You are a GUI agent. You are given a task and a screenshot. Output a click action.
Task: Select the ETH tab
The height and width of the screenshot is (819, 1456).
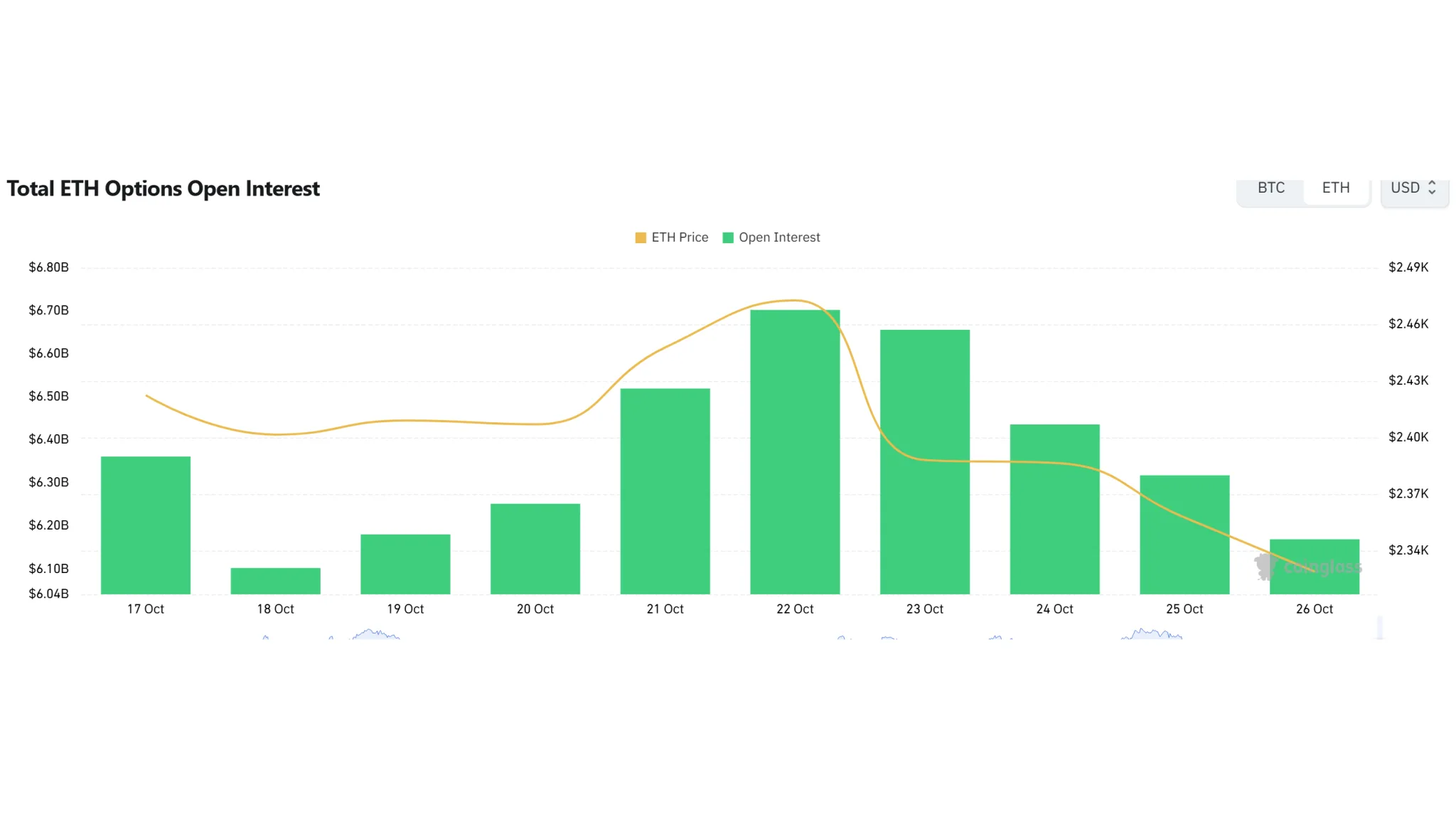(x=1336, y=188)
